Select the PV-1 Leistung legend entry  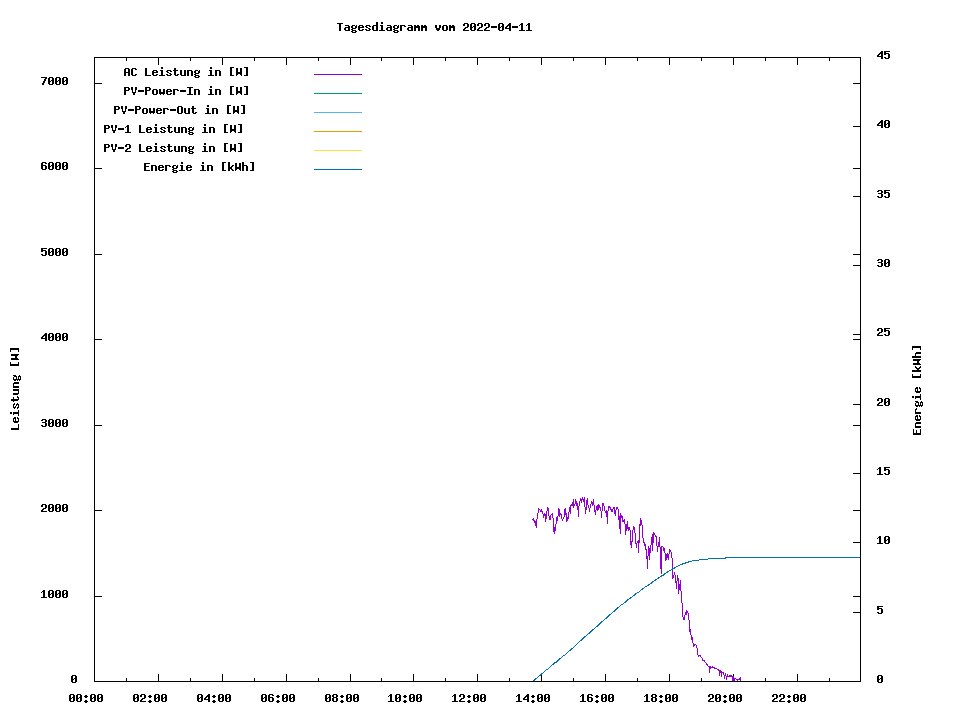[173, 129]
